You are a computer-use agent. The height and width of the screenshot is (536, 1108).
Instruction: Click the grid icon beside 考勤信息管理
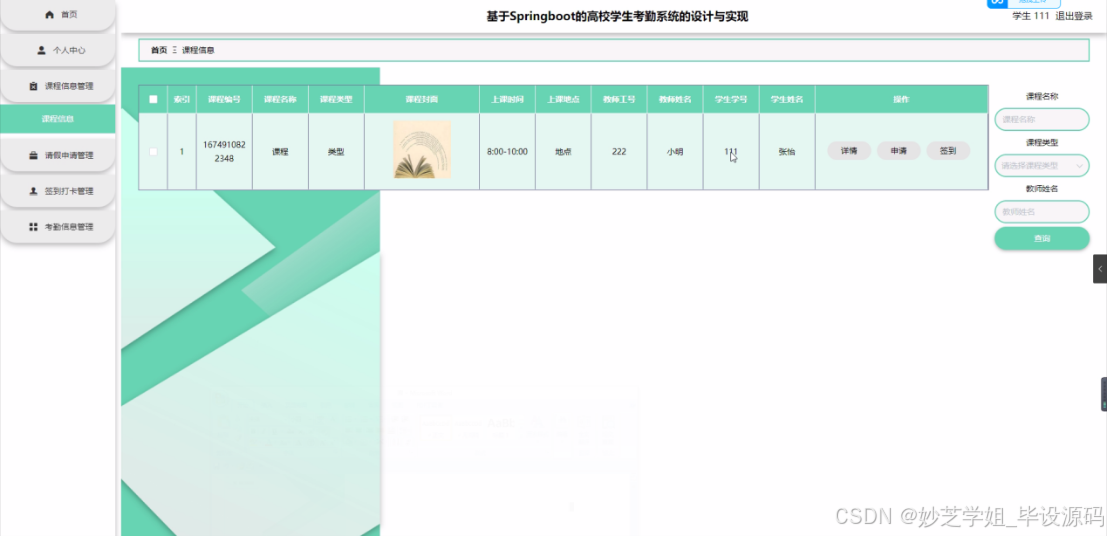tap(33, 227)
